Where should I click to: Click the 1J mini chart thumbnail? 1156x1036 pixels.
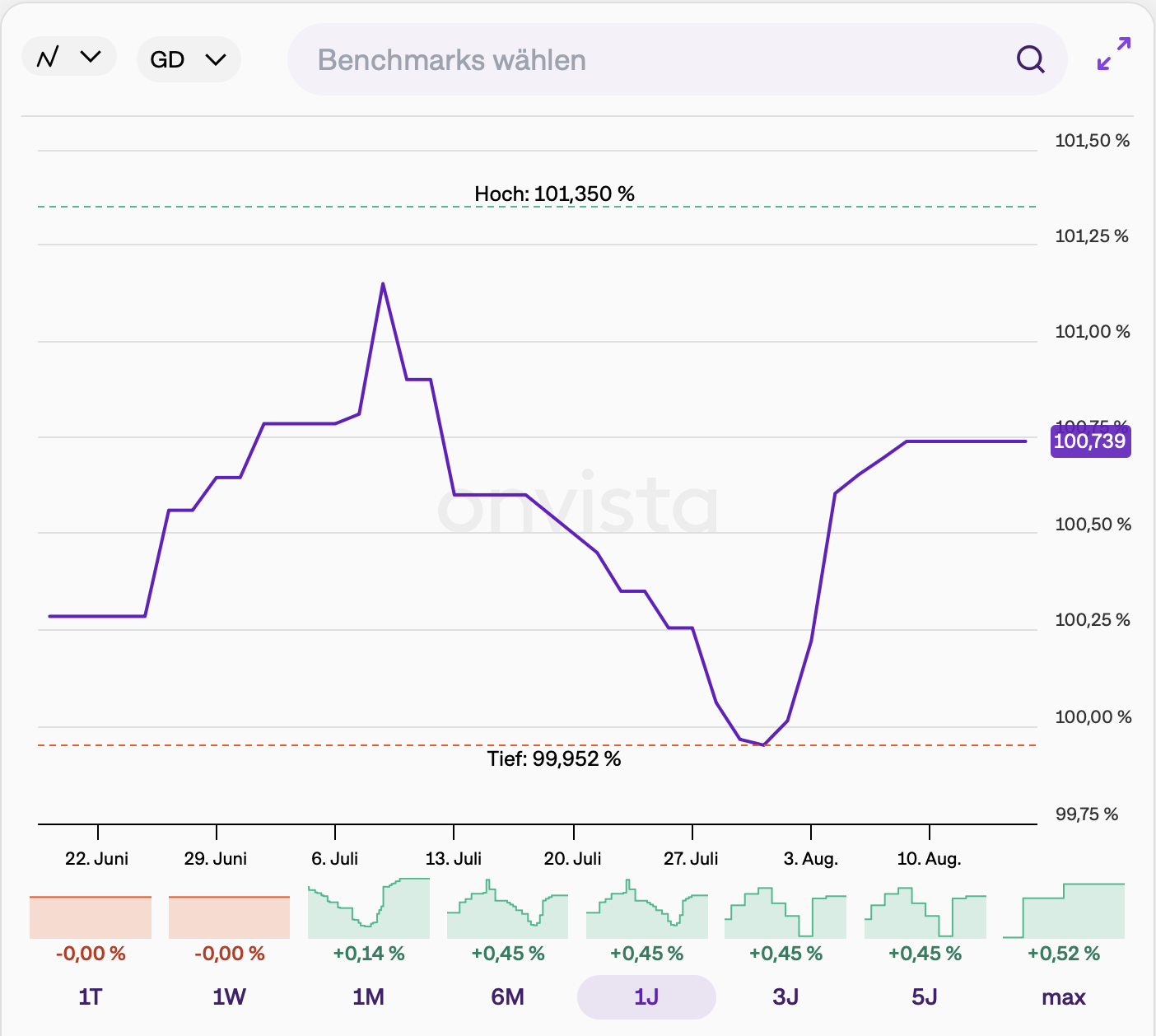647,909
